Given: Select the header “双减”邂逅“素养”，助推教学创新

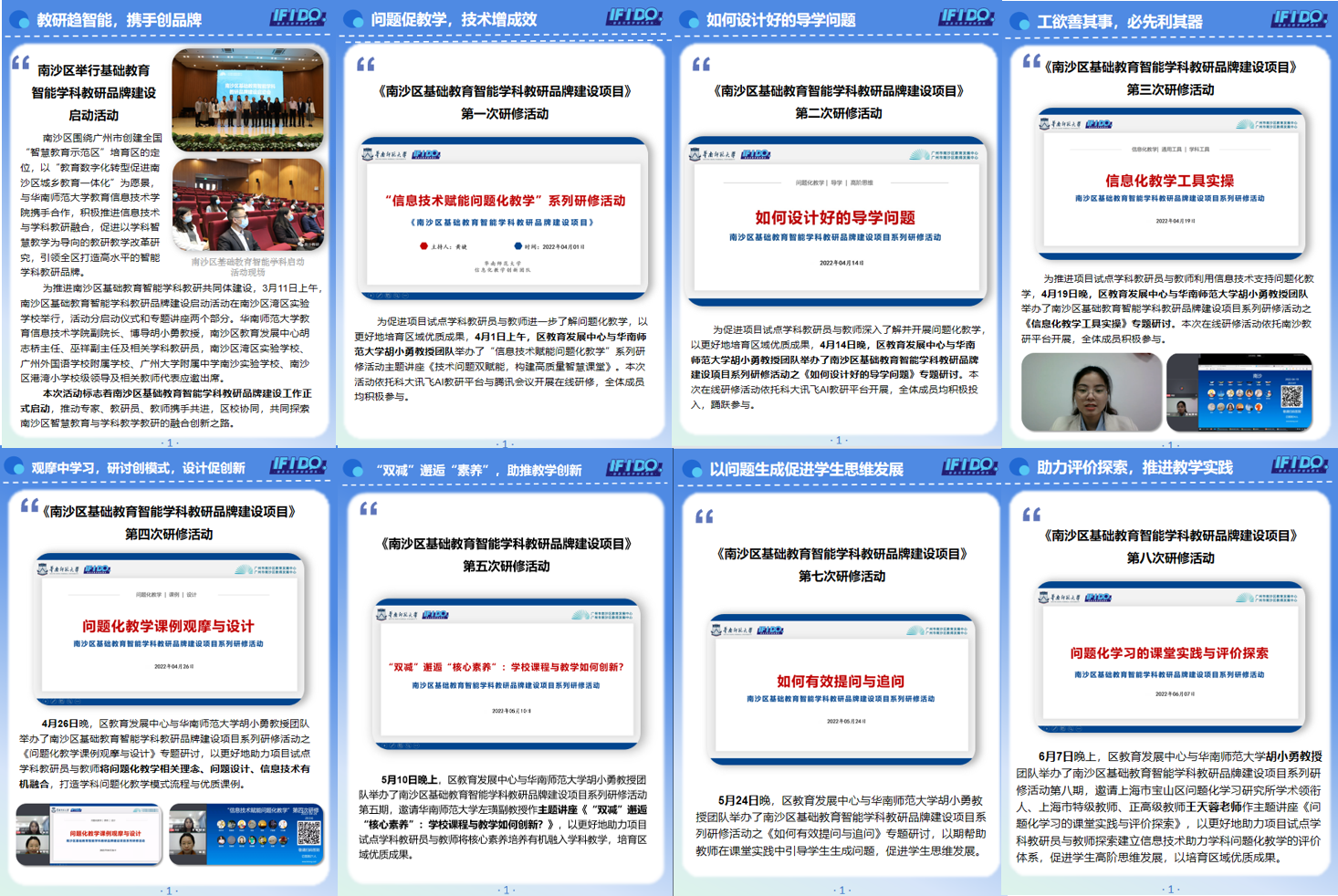Looking at the screenshot, I should pyautogui.click(x=478, y=470).
